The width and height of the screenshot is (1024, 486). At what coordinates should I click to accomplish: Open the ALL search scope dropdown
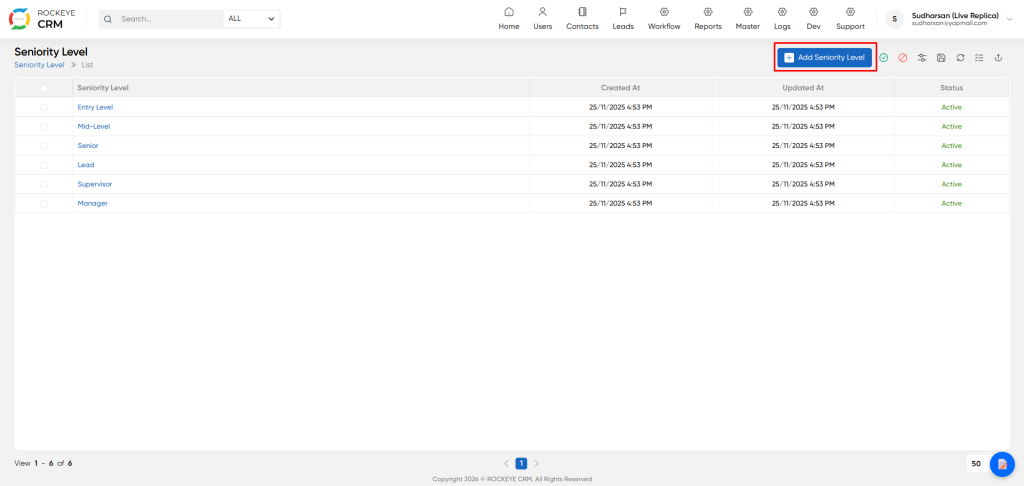tap(251, 19)
